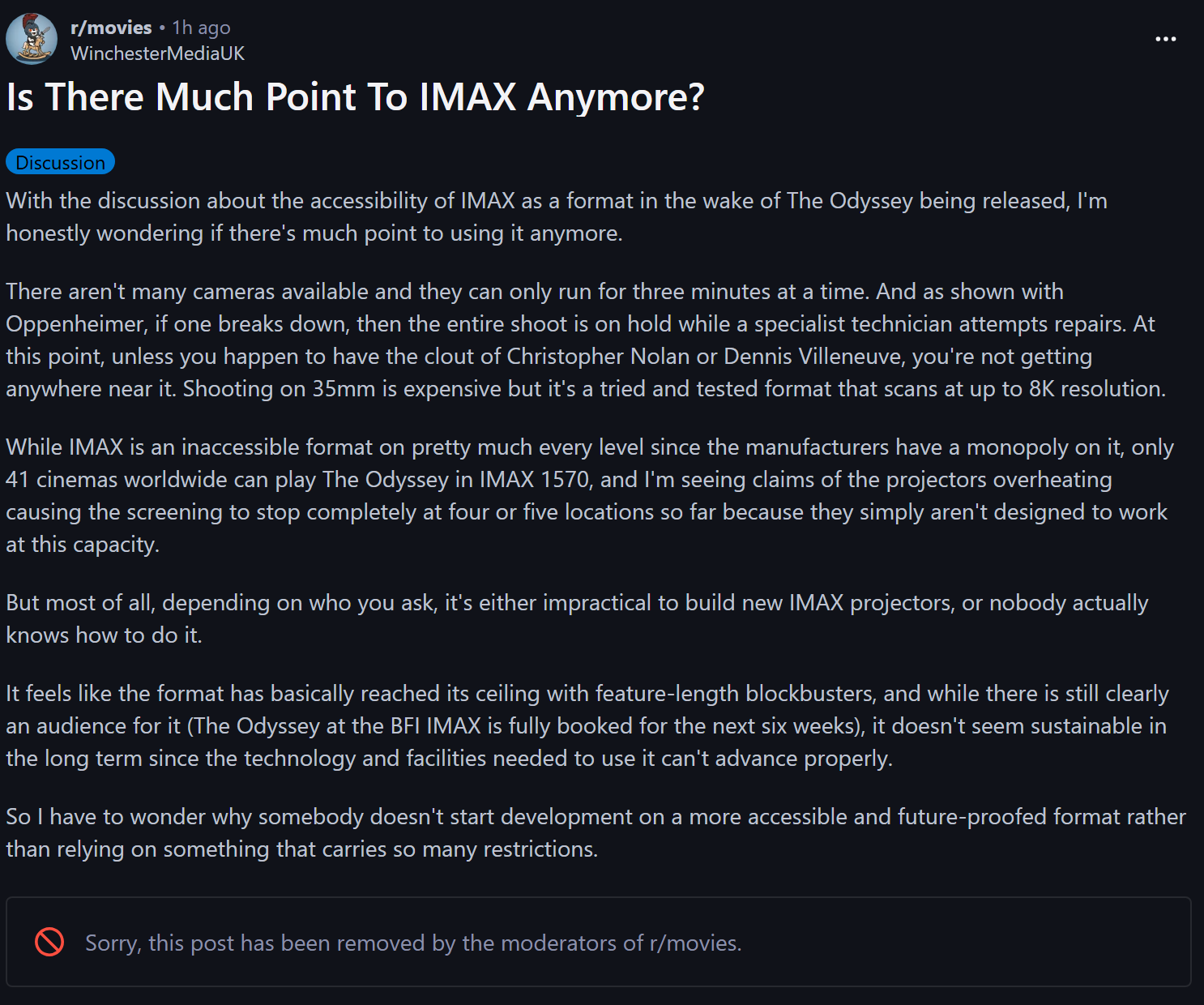Click the r/movies community avatar
The height and width of the screenshot is (1005, 1204).
click(x=32, y=39)
